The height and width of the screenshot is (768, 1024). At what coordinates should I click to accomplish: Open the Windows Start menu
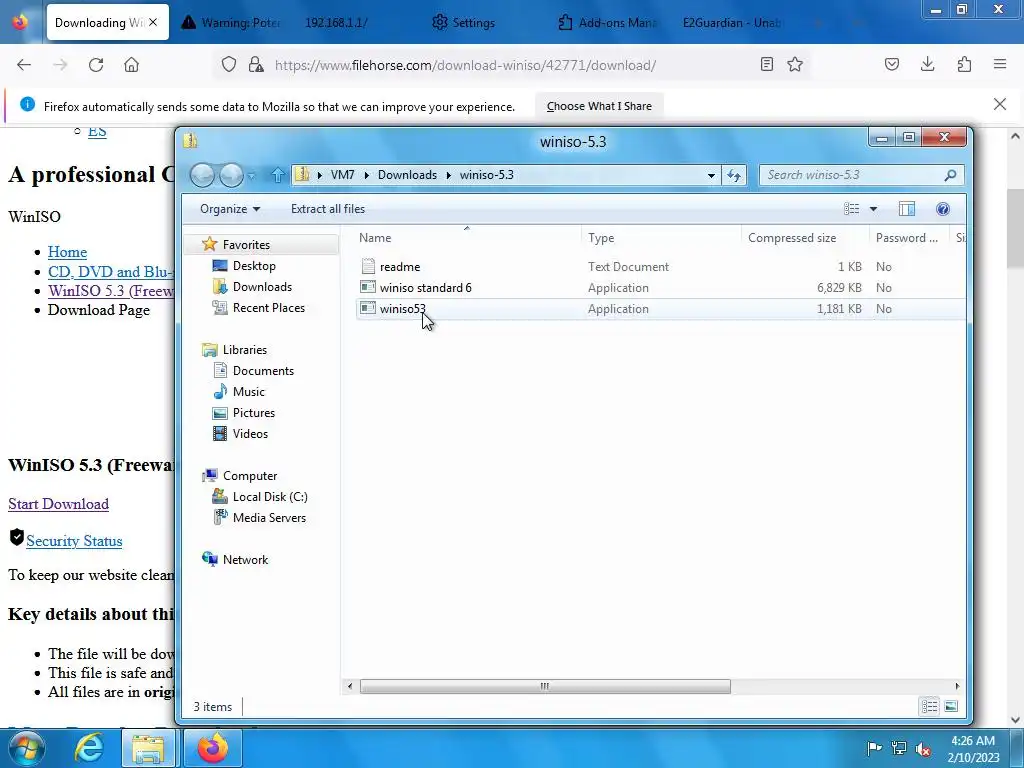click(x=27, y=748)
